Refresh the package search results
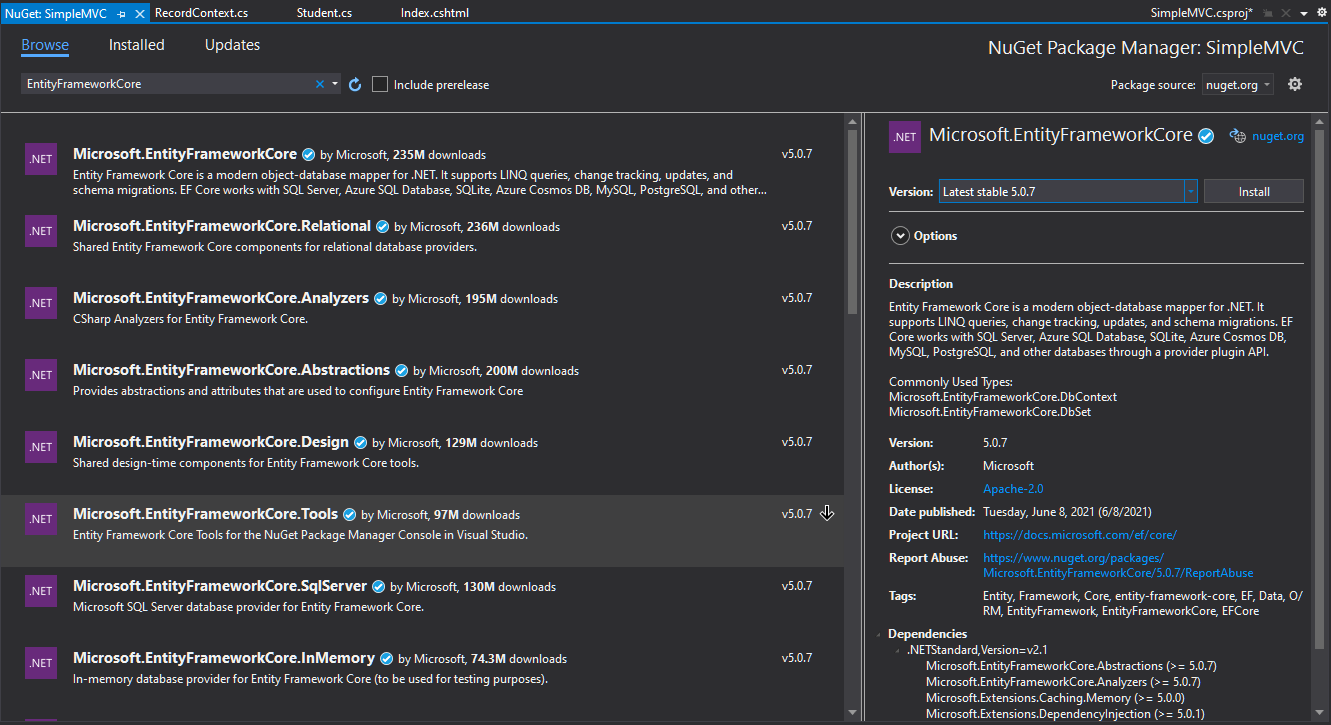Screen dimensions: 1331x725 [355, 85]
